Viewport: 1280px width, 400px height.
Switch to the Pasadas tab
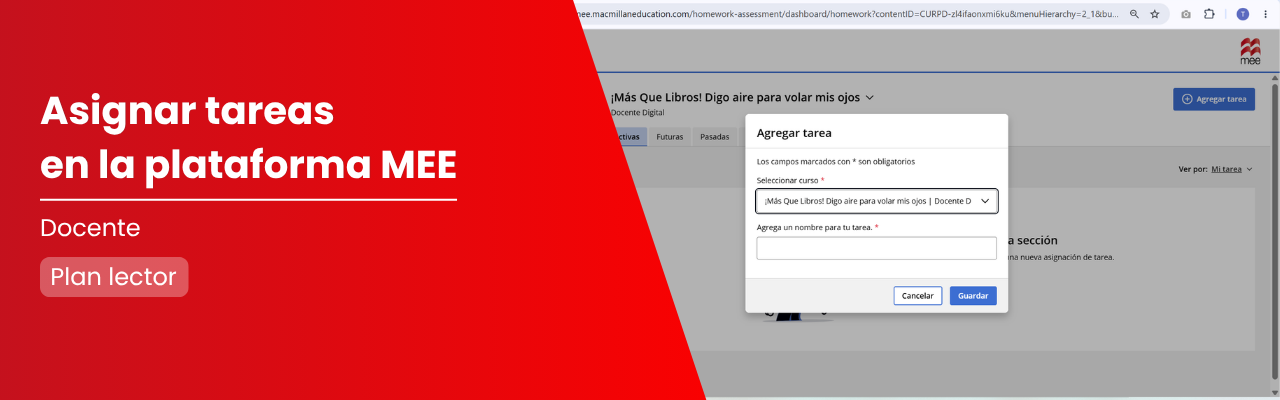[x=714, y=137]
